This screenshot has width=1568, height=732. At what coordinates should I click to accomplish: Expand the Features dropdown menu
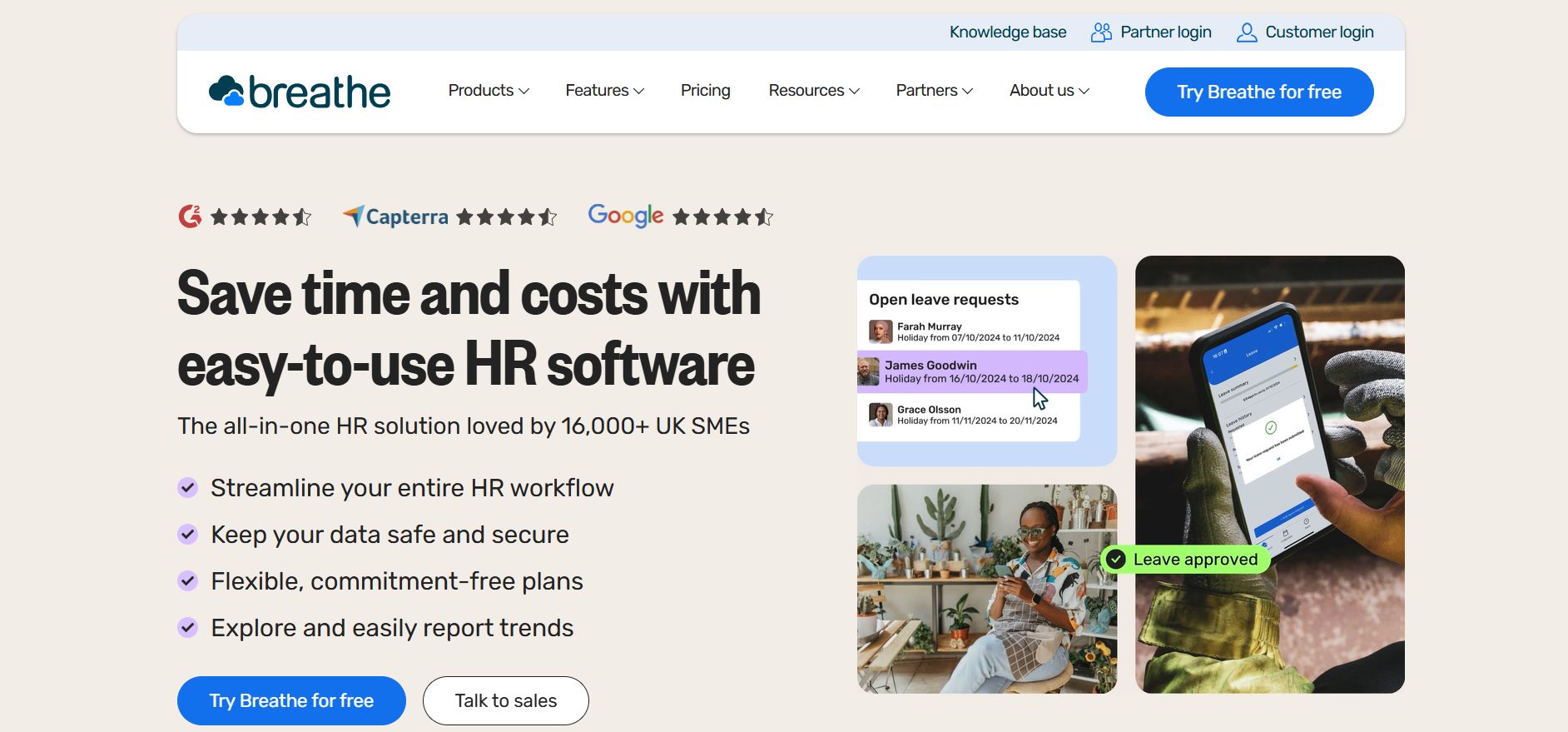604,91
